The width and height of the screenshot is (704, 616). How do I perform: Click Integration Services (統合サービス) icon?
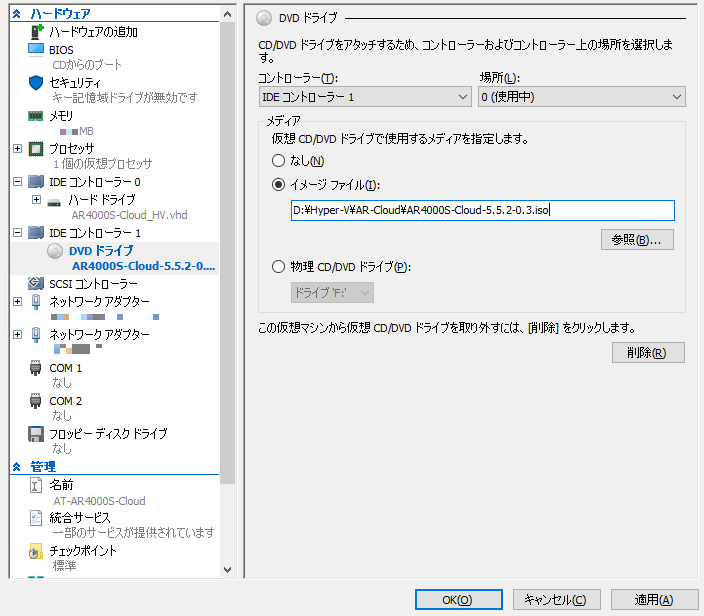36,518
